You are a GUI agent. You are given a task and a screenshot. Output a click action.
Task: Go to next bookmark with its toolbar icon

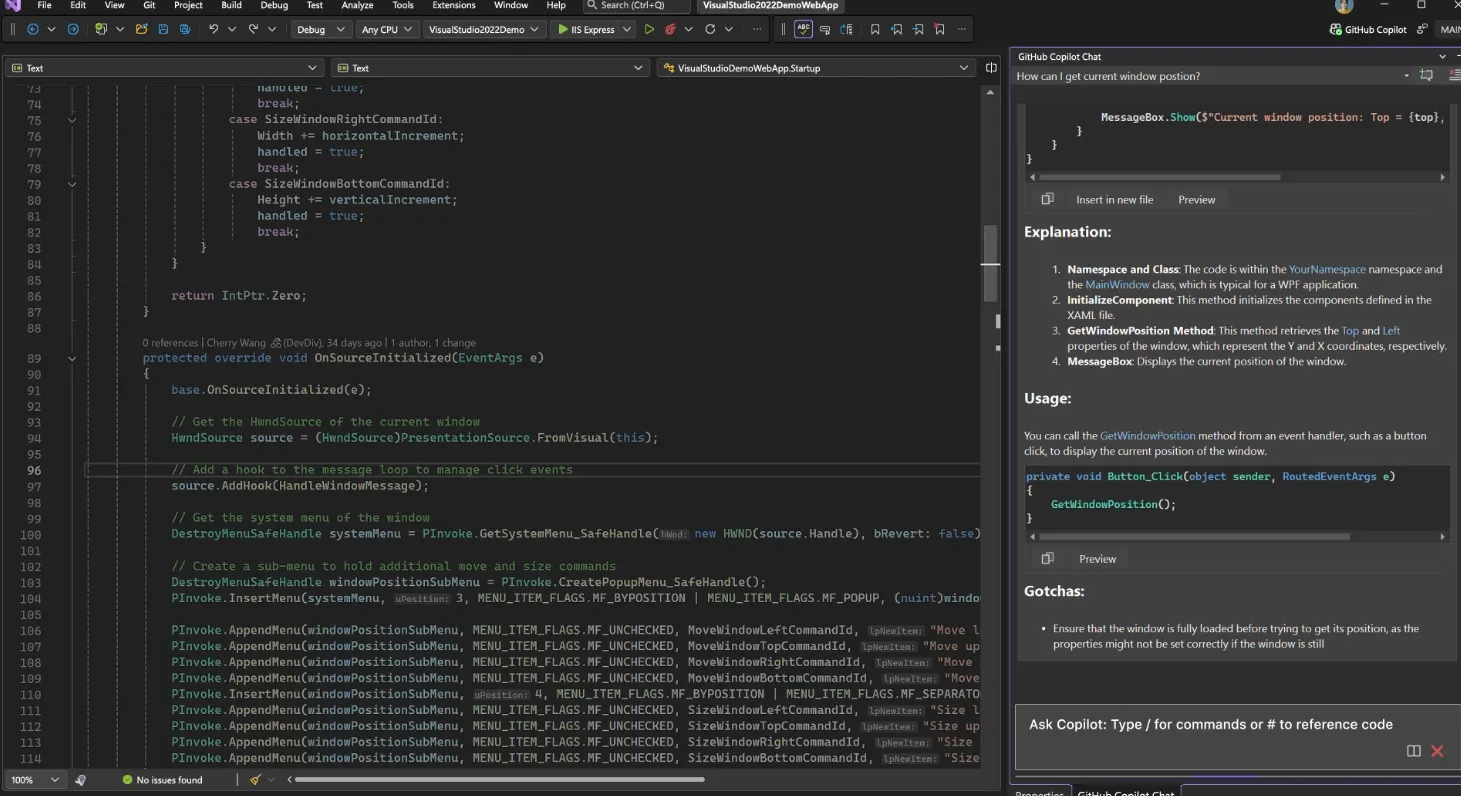pos(918,29)
